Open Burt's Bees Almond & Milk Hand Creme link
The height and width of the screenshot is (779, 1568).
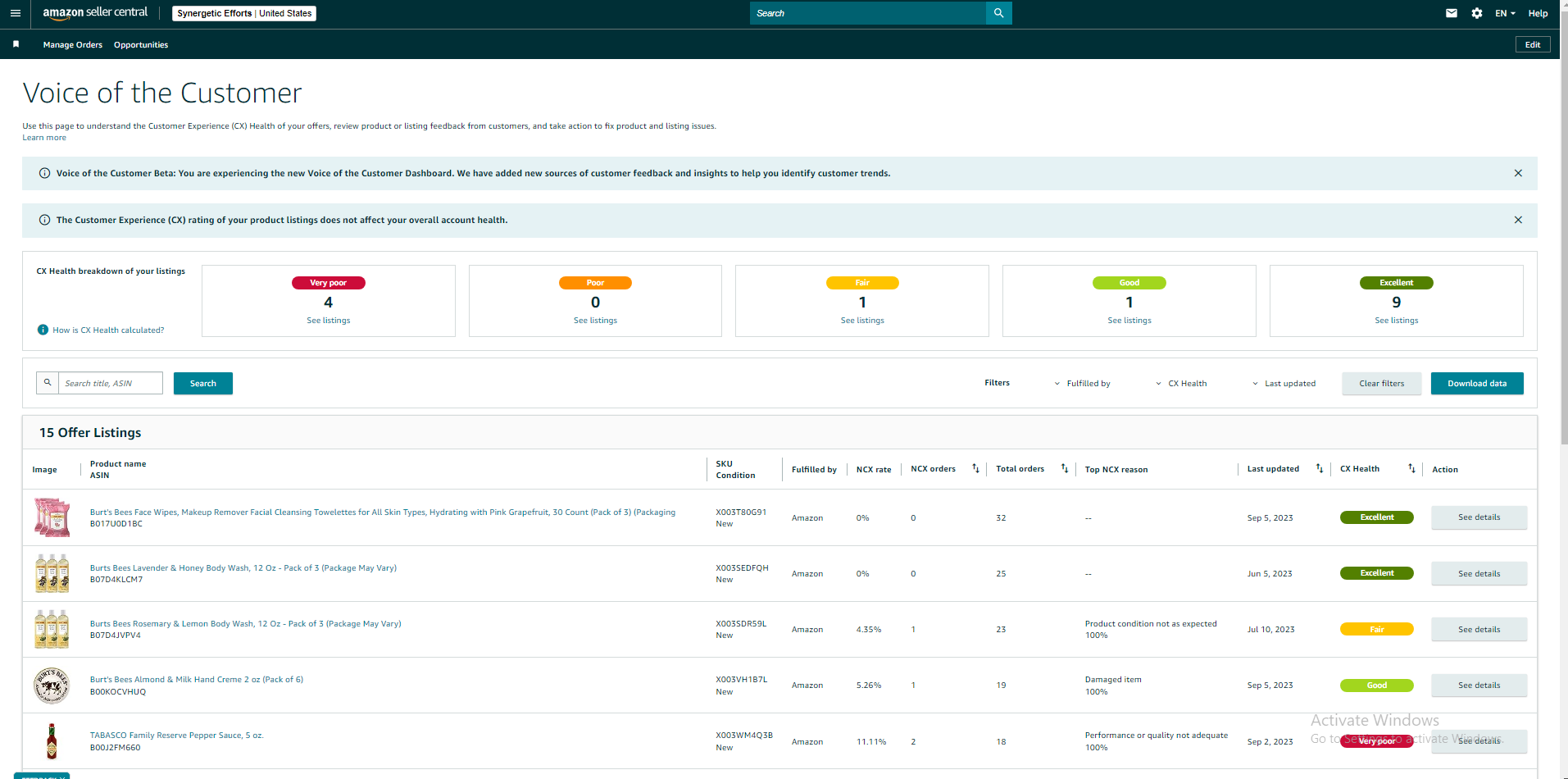197,679
